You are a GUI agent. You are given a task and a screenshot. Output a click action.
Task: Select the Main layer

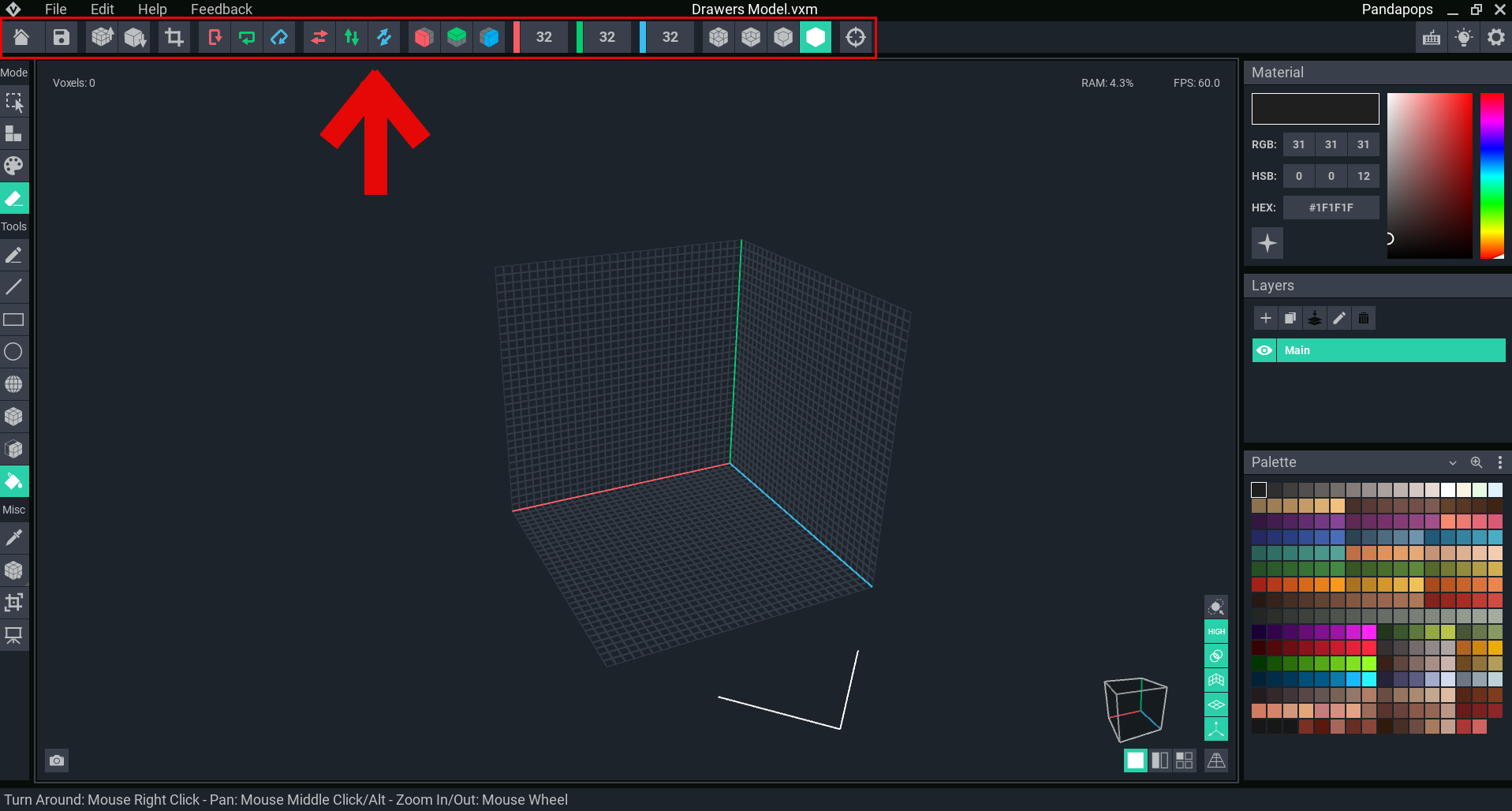[1391, 350]
